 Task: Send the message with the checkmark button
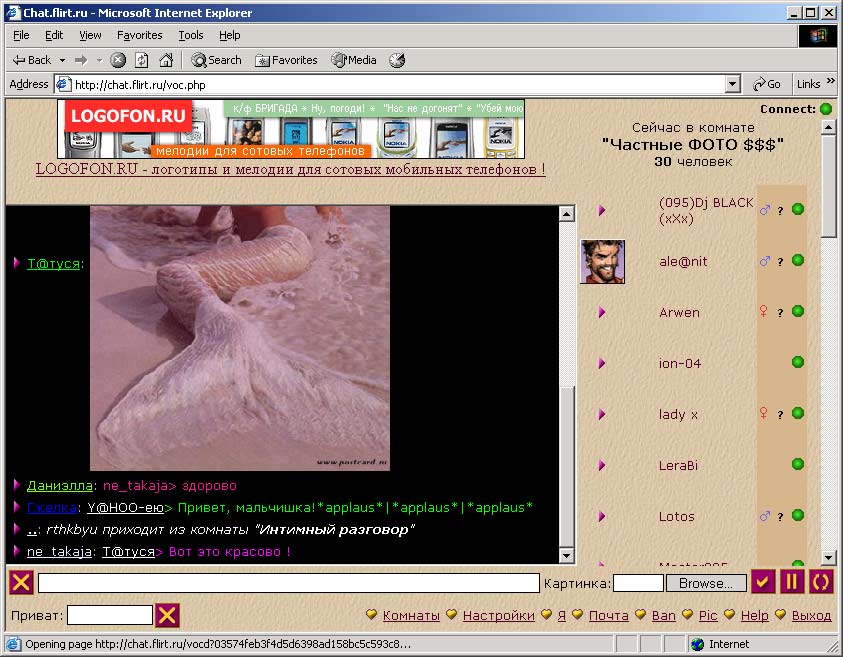(x=762, y=582)
